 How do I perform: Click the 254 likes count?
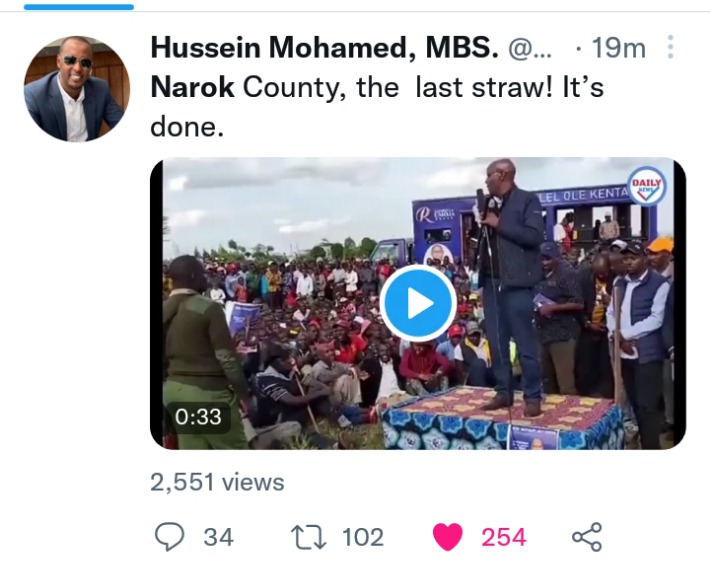[504, 537]
